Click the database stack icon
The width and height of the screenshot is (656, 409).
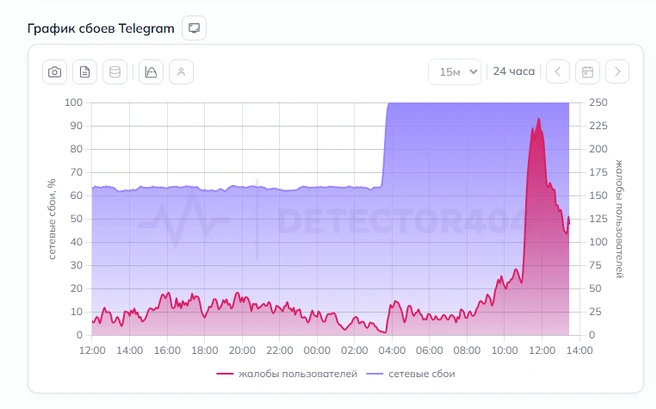(115, 72)
